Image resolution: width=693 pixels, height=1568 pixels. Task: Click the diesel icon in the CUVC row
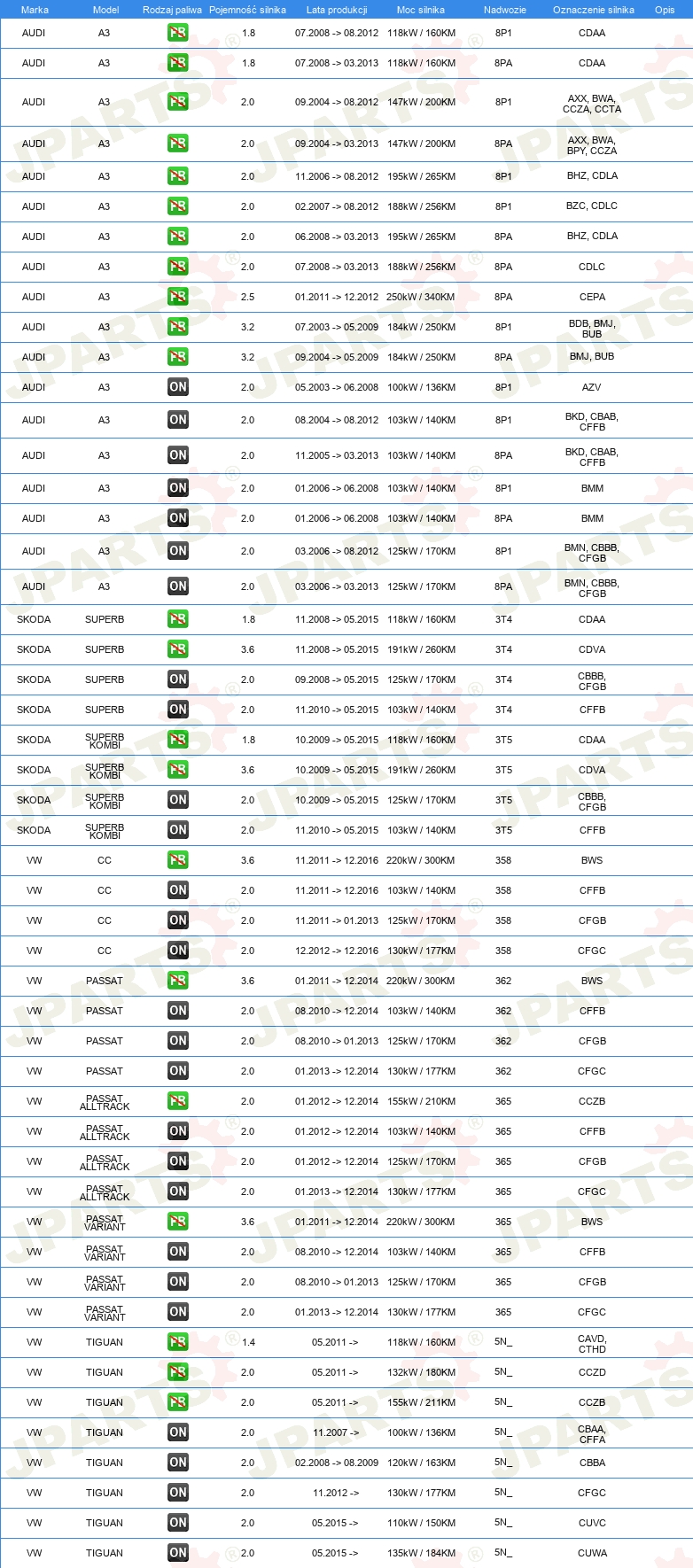pos(178,1523)
